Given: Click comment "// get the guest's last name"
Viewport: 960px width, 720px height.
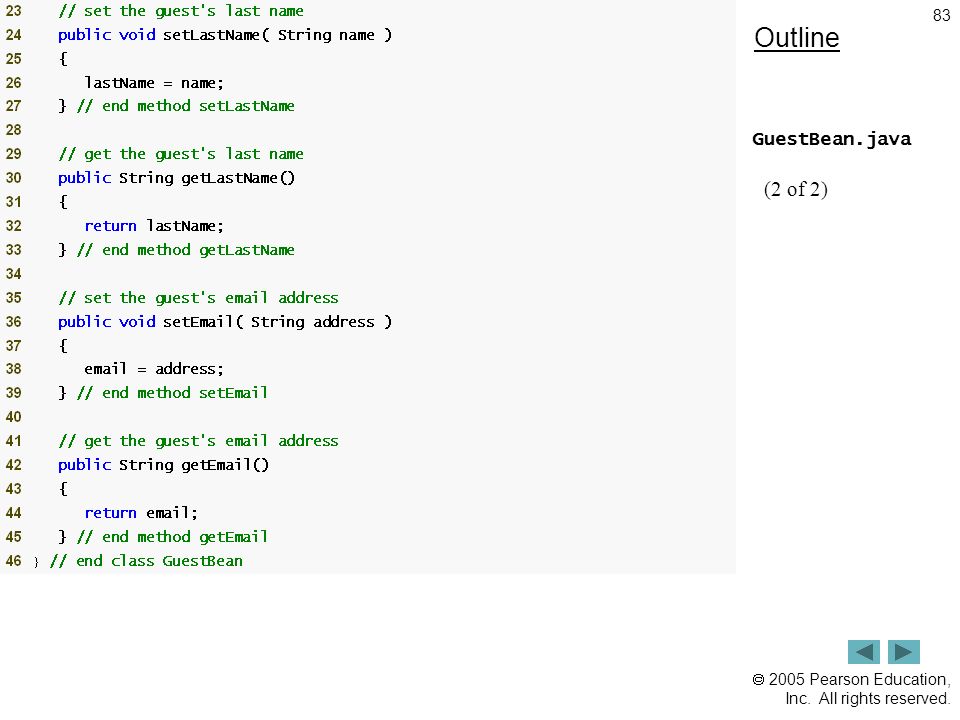Looking at the screenshot, I should [x=181, y=154].
